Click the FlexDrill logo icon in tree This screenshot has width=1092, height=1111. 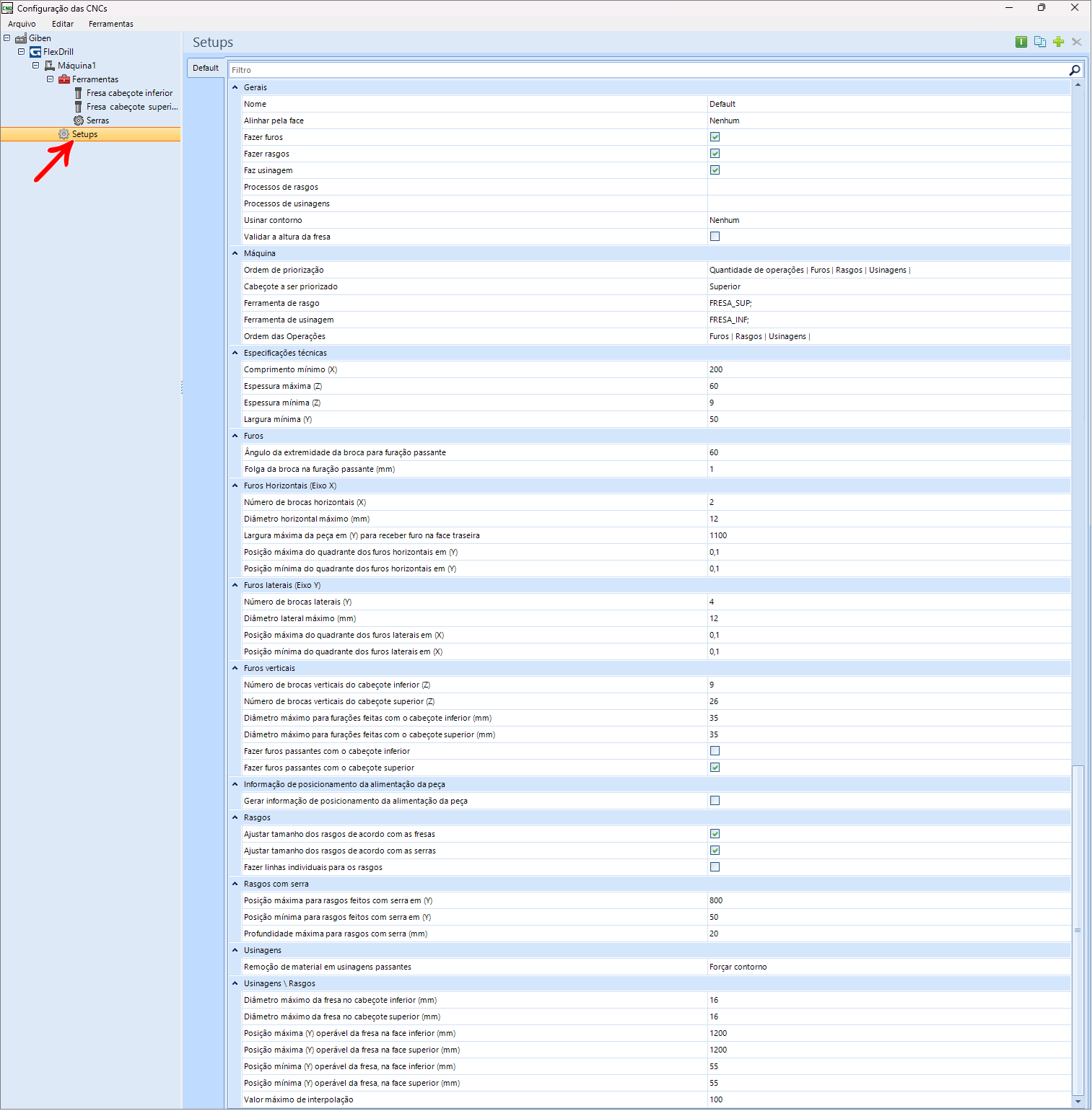coord(35,52)
